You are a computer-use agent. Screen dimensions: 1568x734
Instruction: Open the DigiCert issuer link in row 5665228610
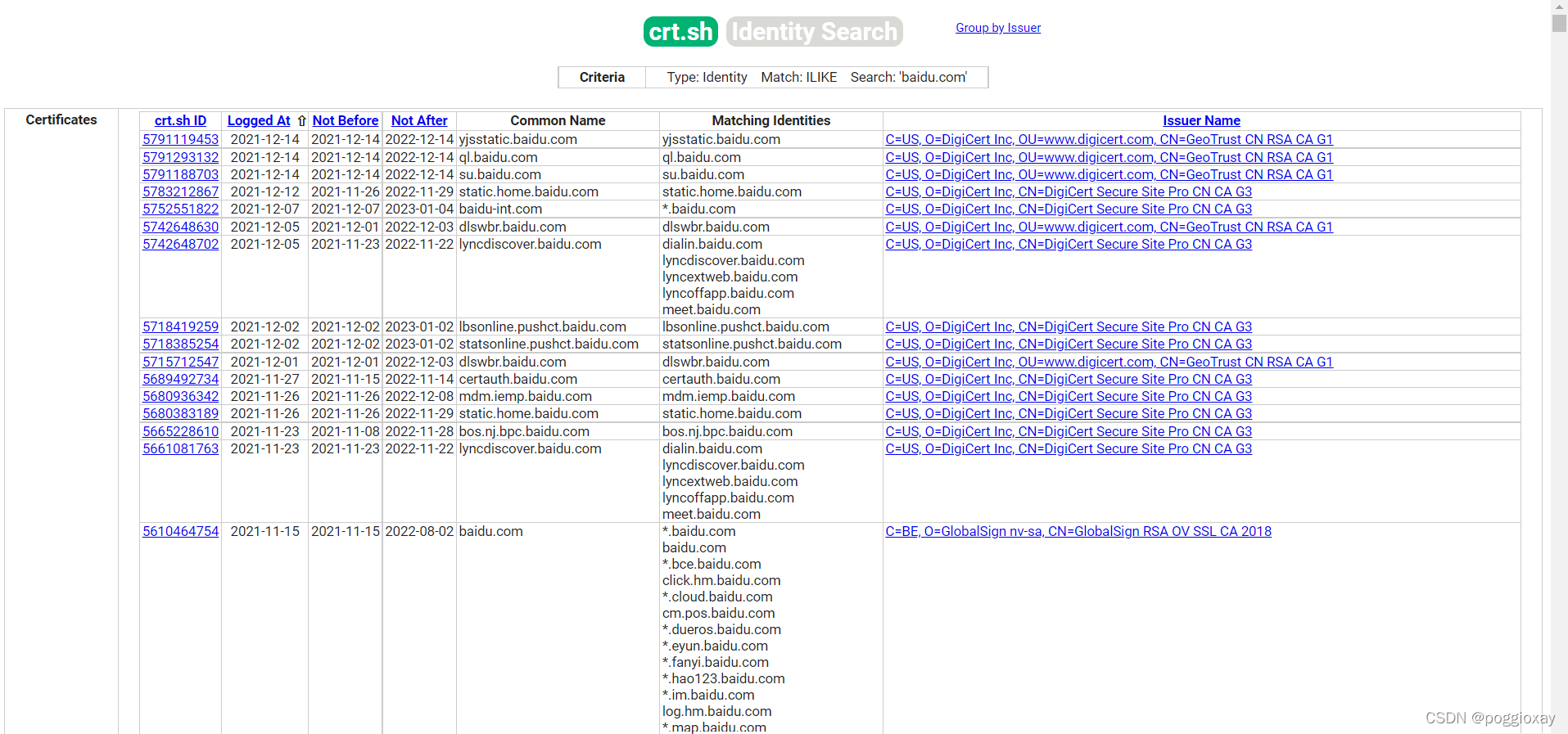[1069, 431]
